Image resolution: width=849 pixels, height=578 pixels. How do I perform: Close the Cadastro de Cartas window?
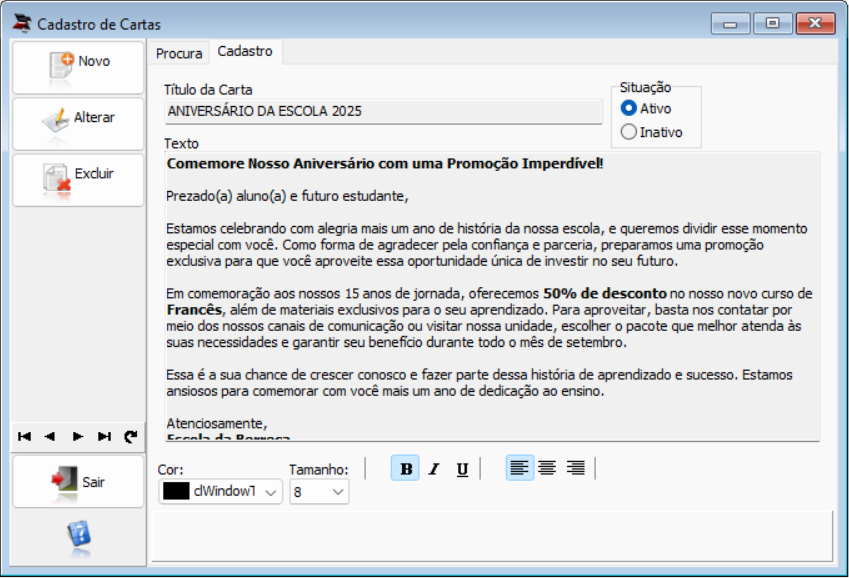815,23
